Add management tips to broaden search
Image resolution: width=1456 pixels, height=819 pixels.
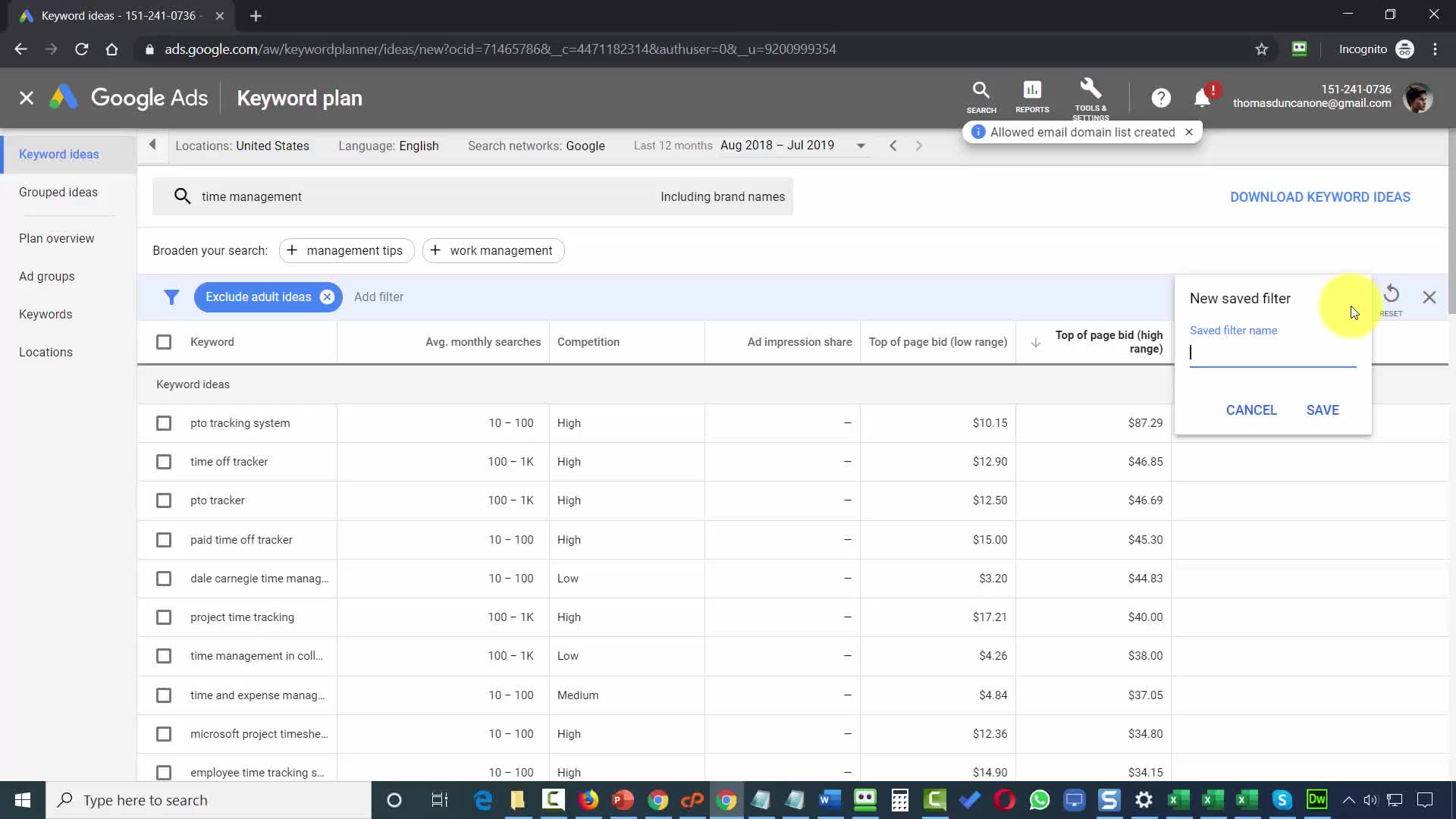click(347, 251)
